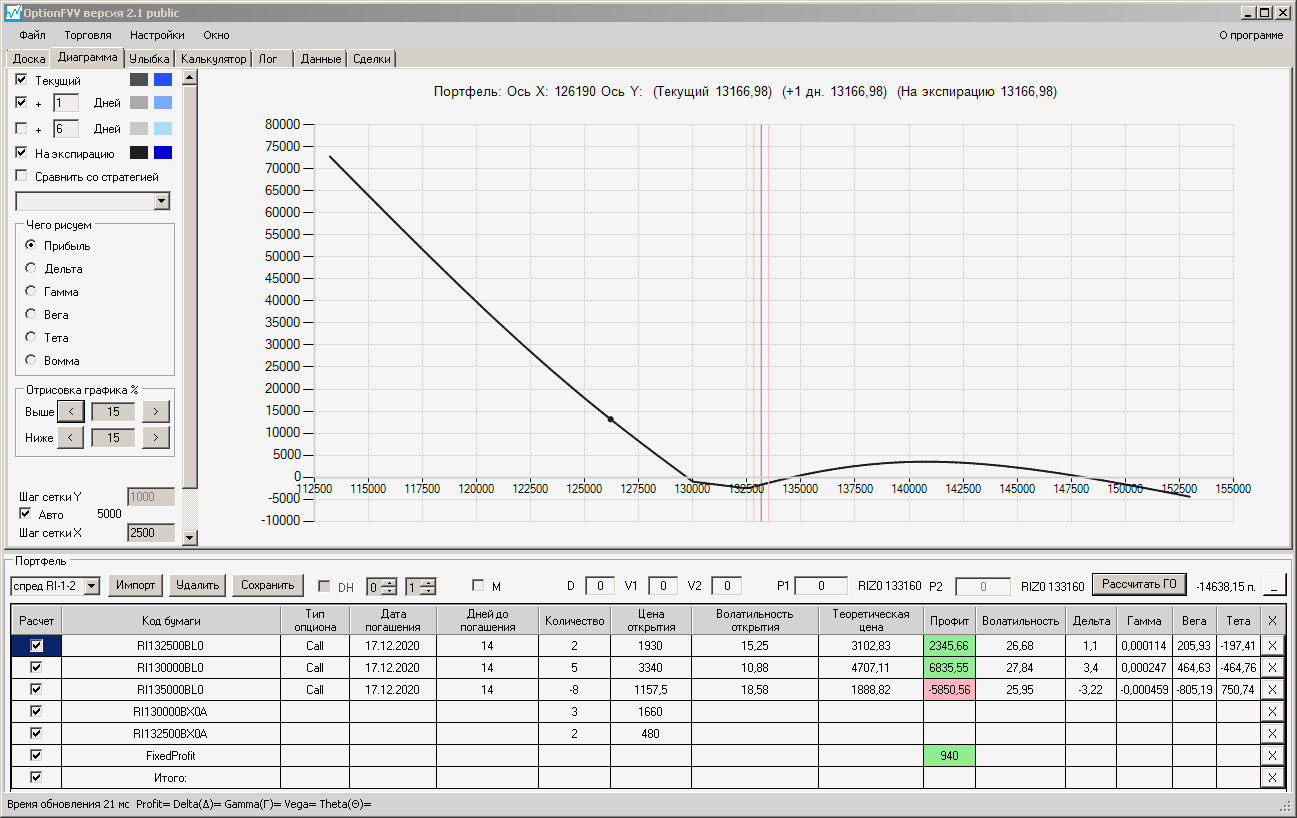Switch to the Доска tab
1297x818 pixels.
29,59
